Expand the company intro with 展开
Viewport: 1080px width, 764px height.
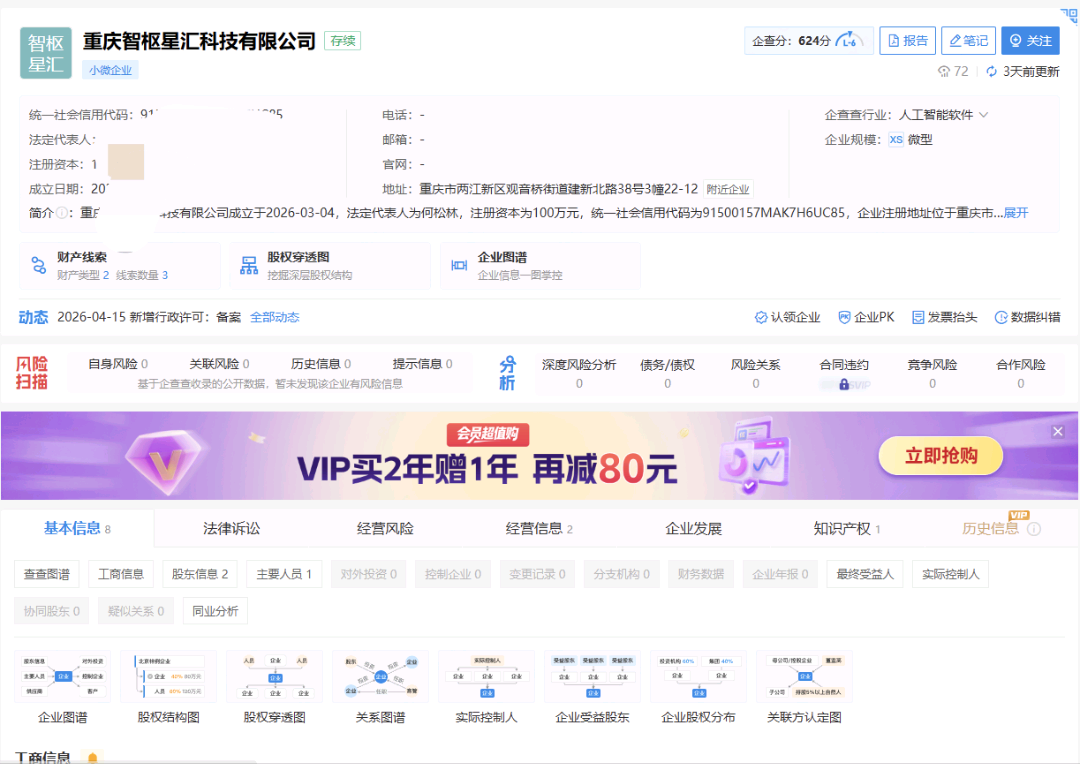pos(1016,213)
